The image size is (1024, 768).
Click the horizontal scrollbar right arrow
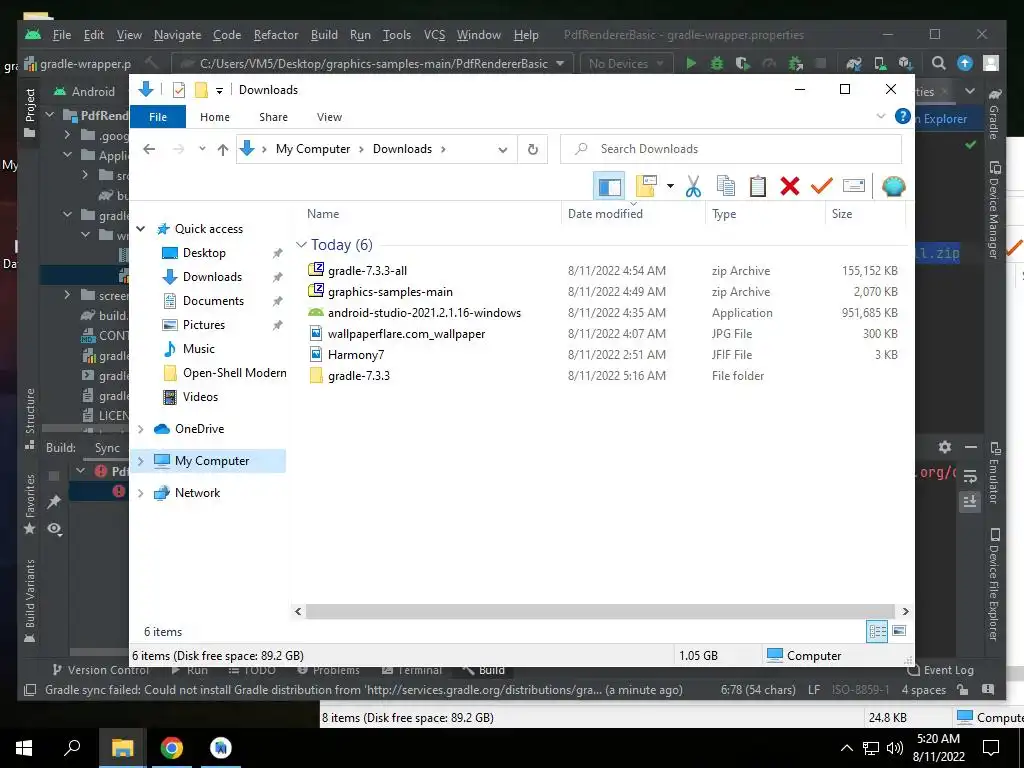[x=905, y=611]
